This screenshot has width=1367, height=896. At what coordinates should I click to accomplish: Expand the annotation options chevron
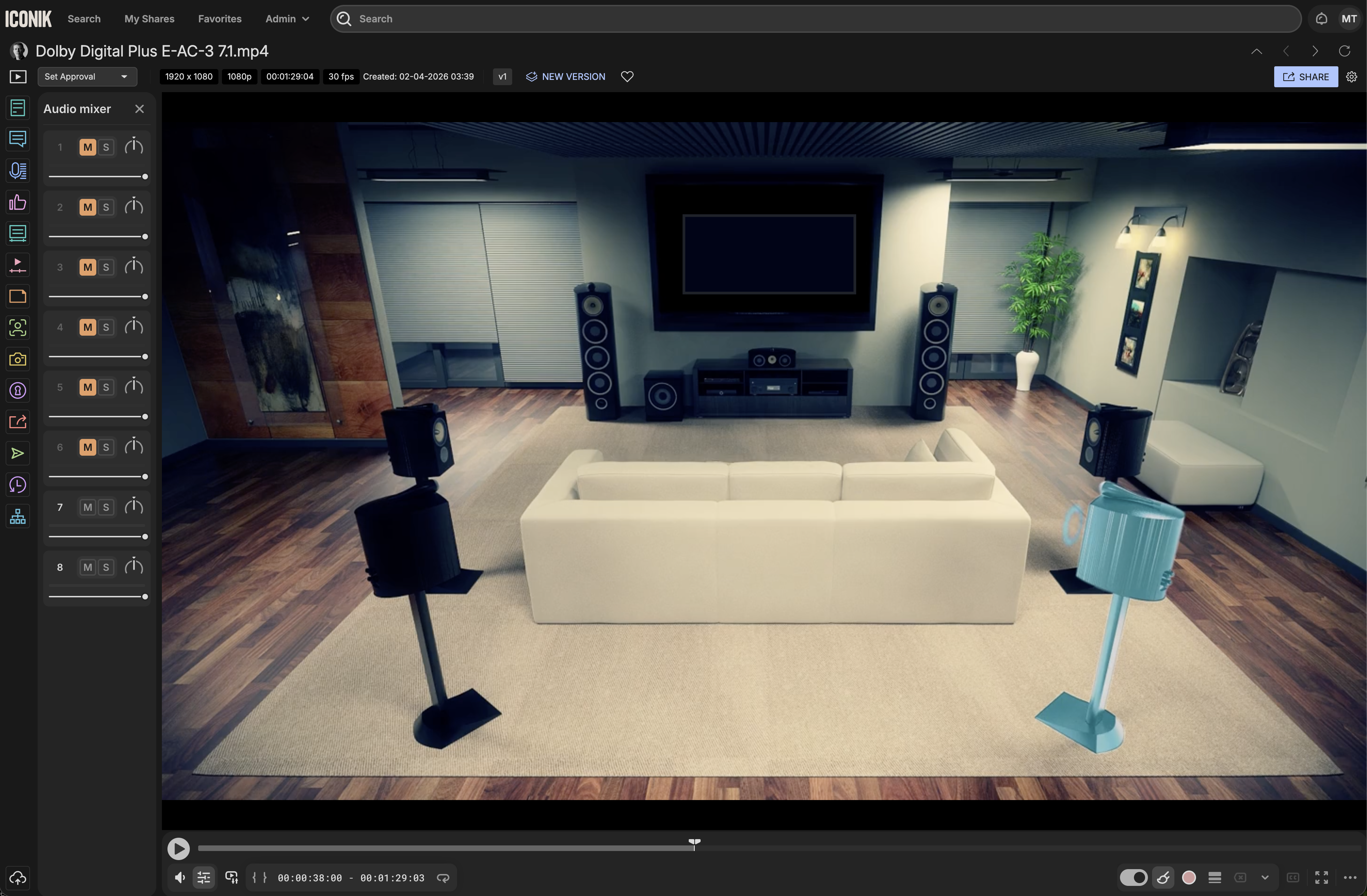[x=1265, y=878]
